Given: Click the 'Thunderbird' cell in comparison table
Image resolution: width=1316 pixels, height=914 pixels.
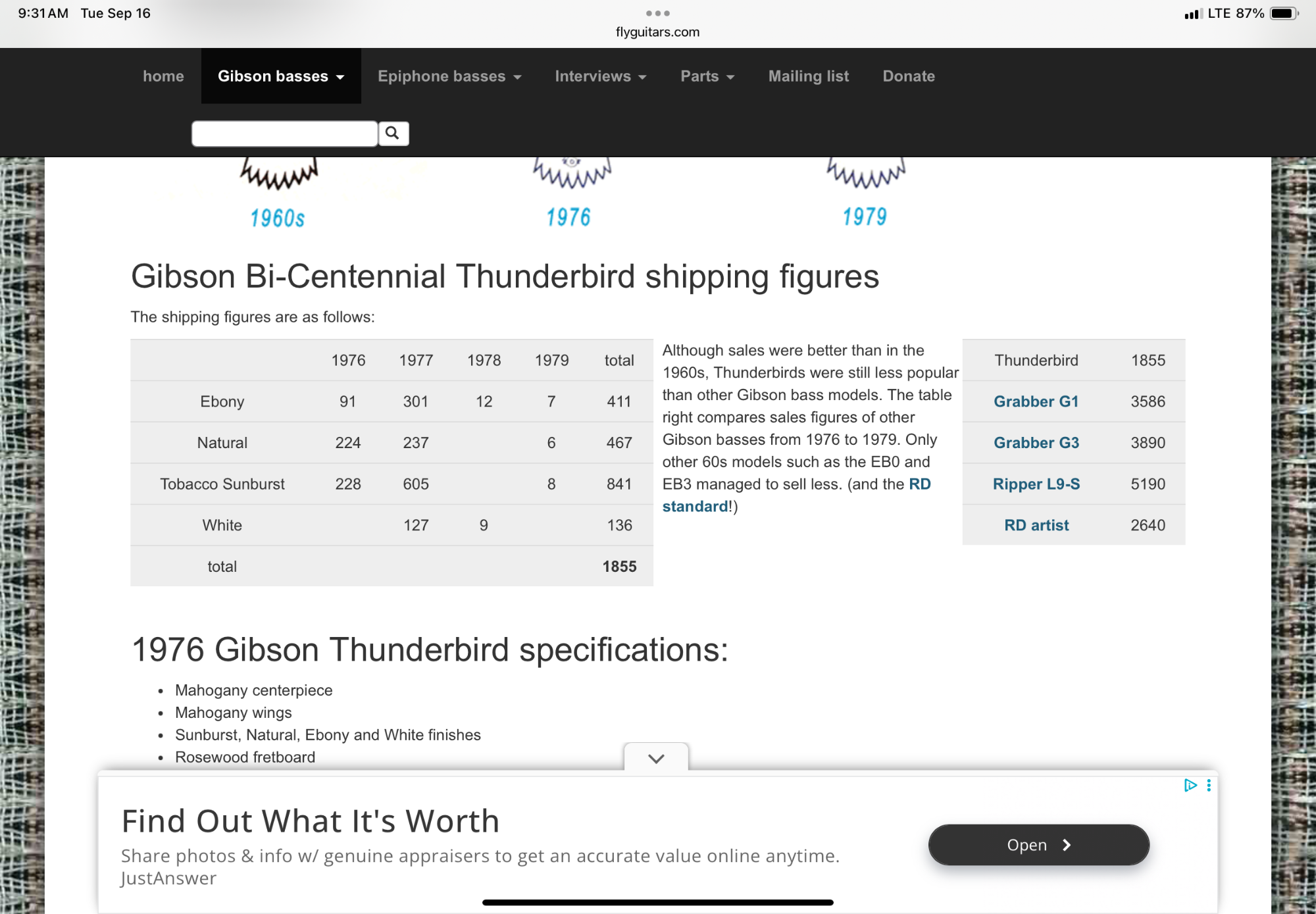Looking at the screenshot, I should click(1036, 361).
